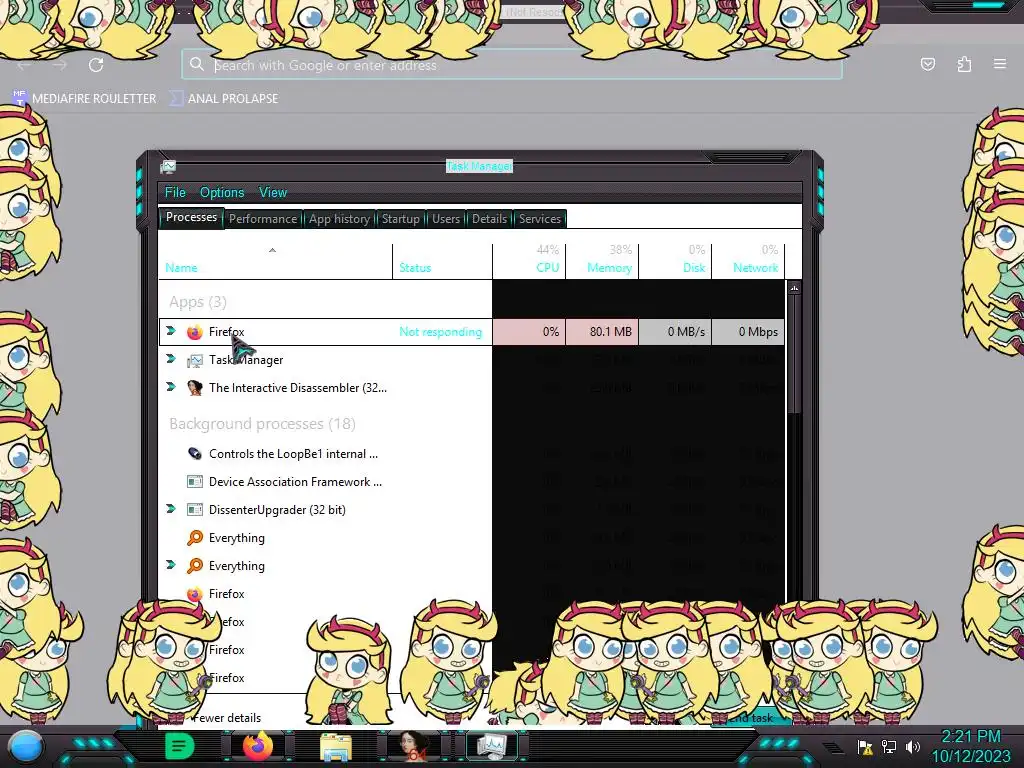Click the taskbar clock showing 2:21 PM

point(970,746)
